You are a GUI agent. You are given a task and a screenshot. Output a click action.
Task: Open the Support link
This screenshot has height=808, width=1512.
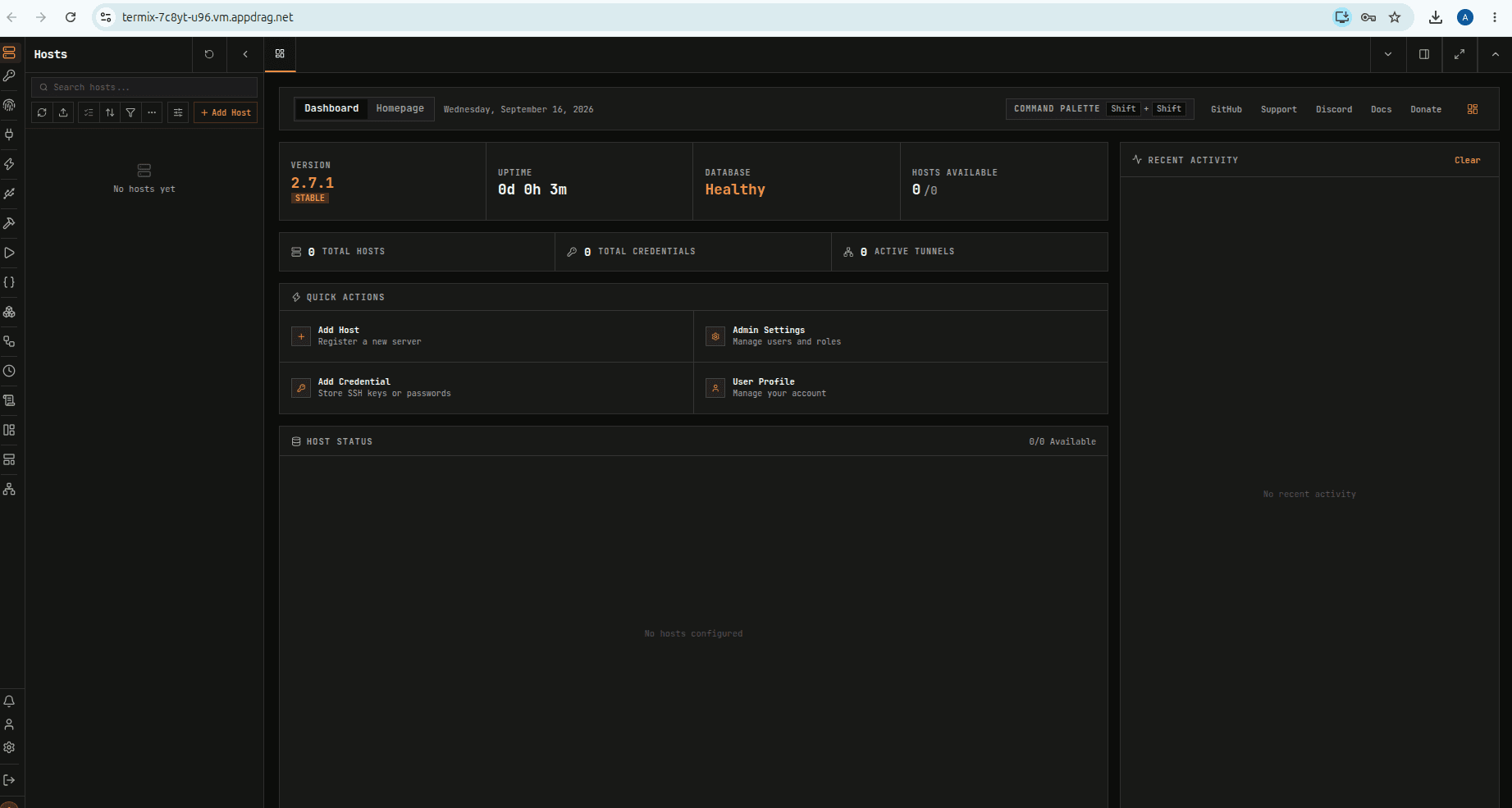click(1279, 109)
